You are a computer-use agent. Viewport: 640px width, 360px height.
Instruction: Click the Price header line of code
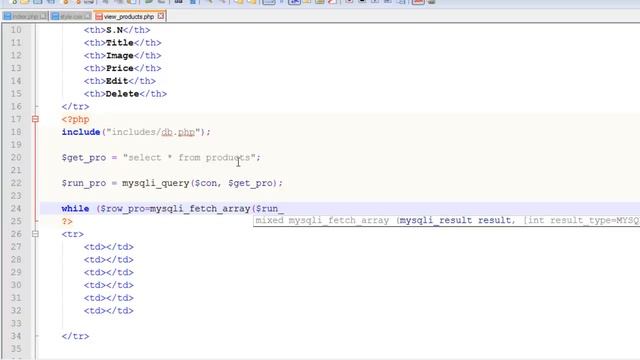(x=122, y=68)
